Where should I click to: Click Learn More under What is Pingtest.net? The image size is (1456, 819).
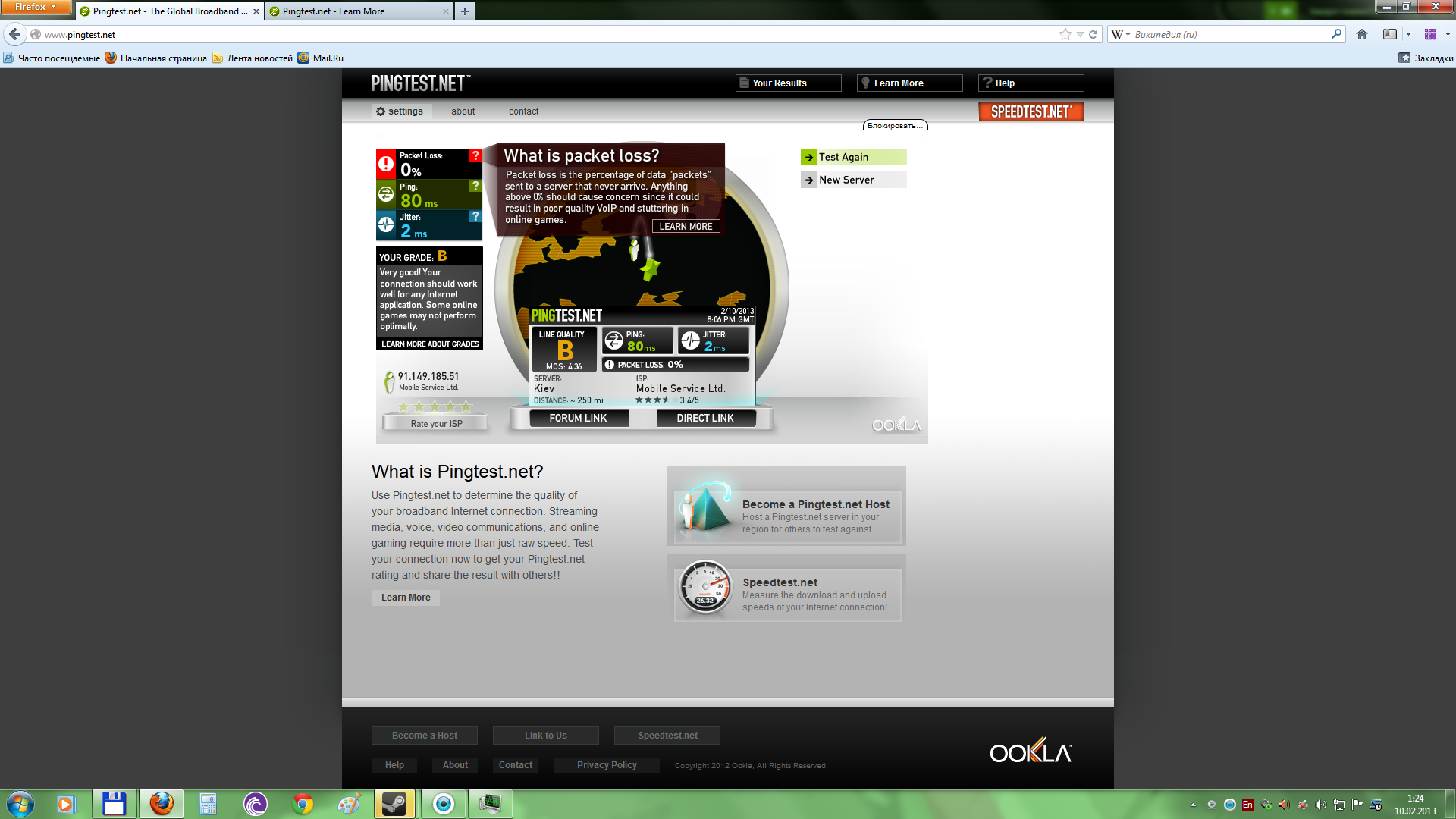tap(406, 598)
